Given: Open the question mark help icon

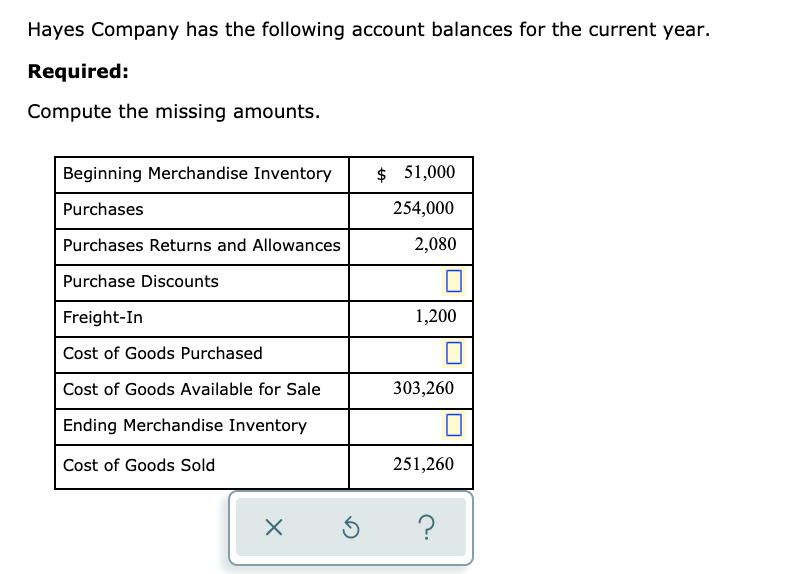Looking at the screenshot, I should point(427,528).
